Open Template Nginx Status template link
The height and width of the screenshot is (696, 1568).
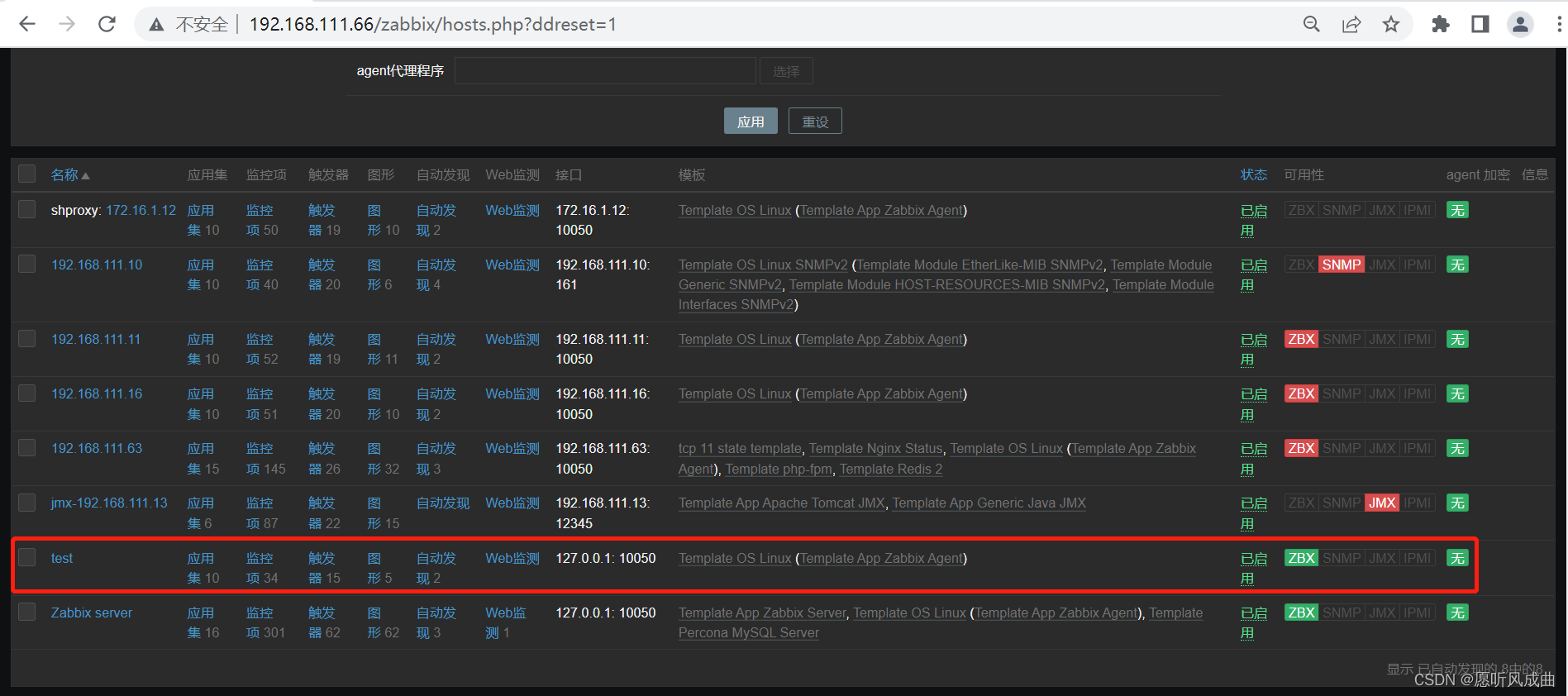(875, 448)
